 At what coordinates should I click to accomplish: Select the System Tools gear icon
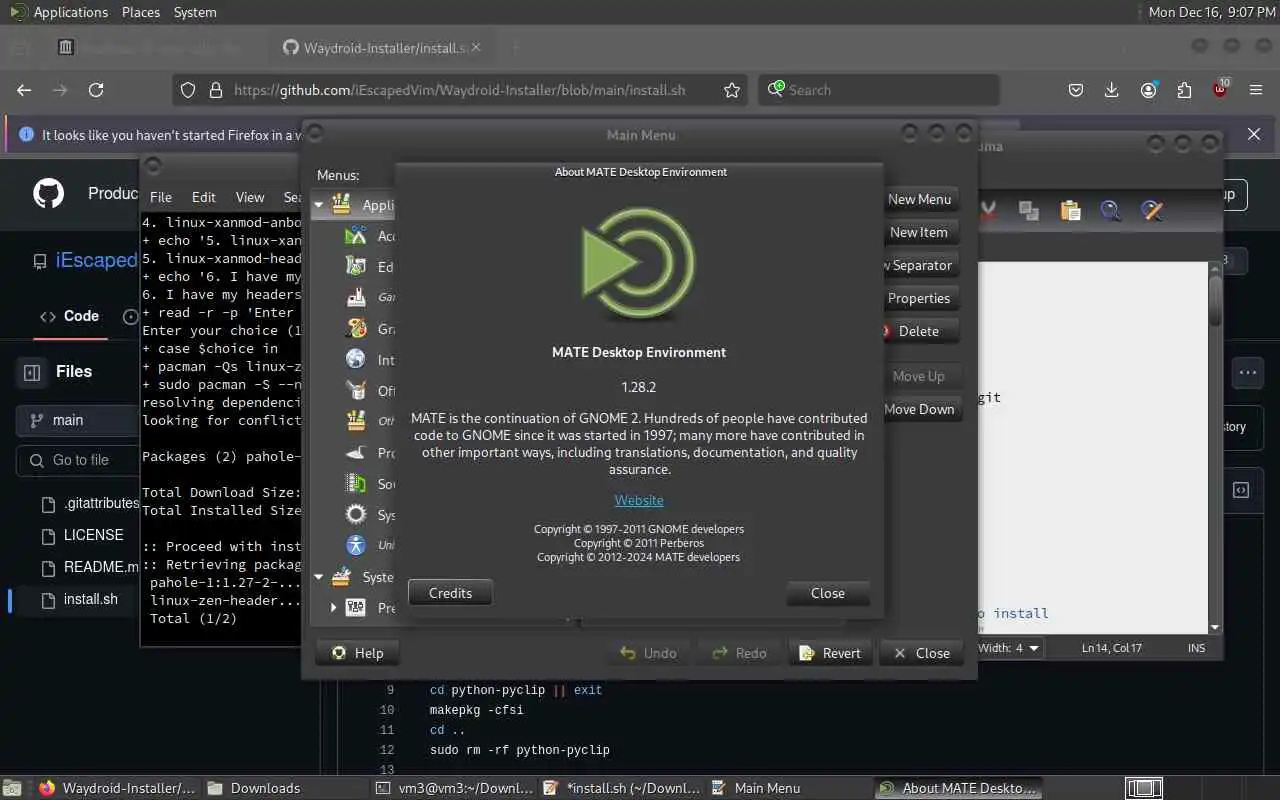pyautogui.click(x=356, y=515)
